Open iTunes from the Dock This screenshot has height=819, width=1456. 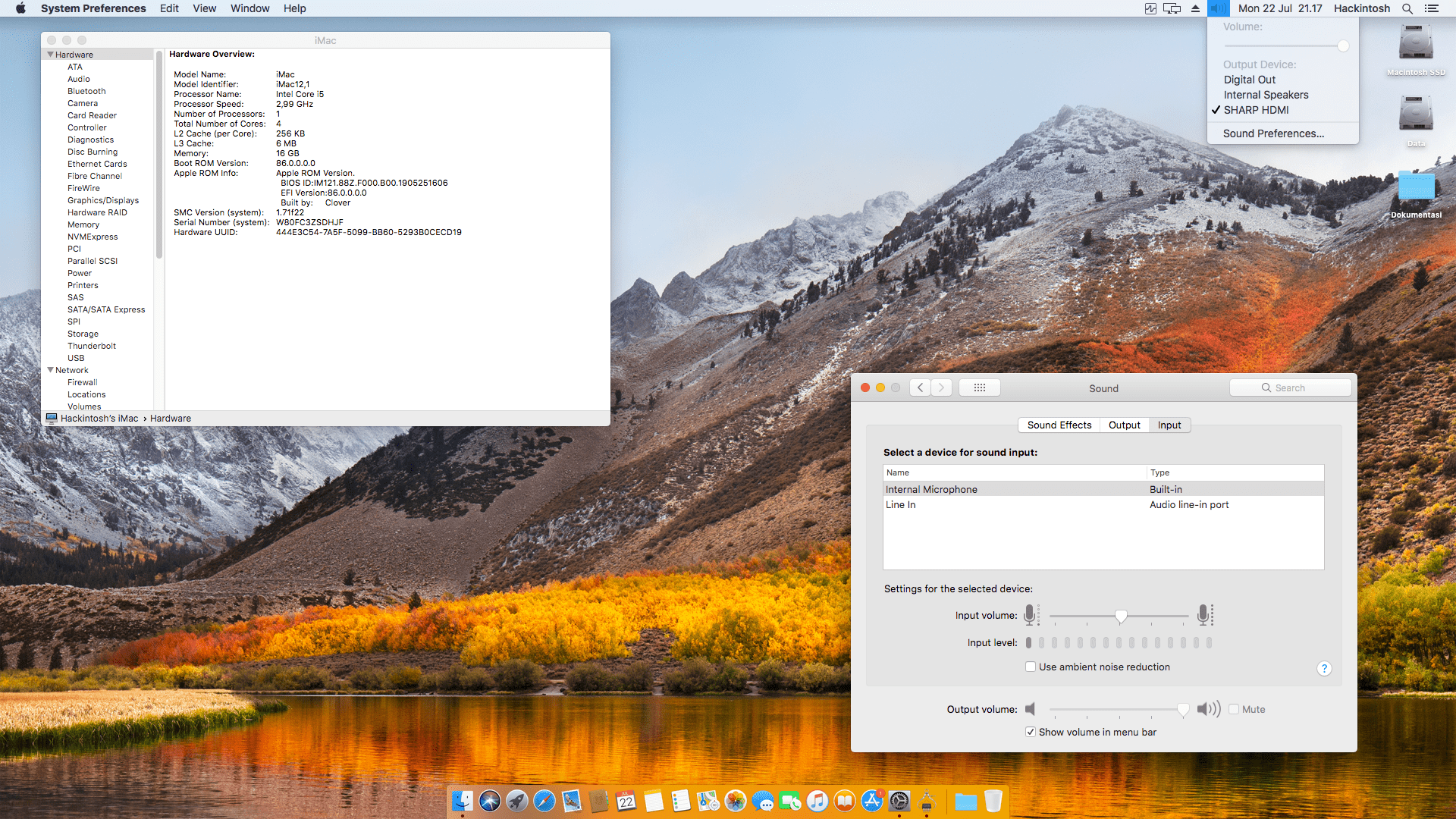(818, 802)
